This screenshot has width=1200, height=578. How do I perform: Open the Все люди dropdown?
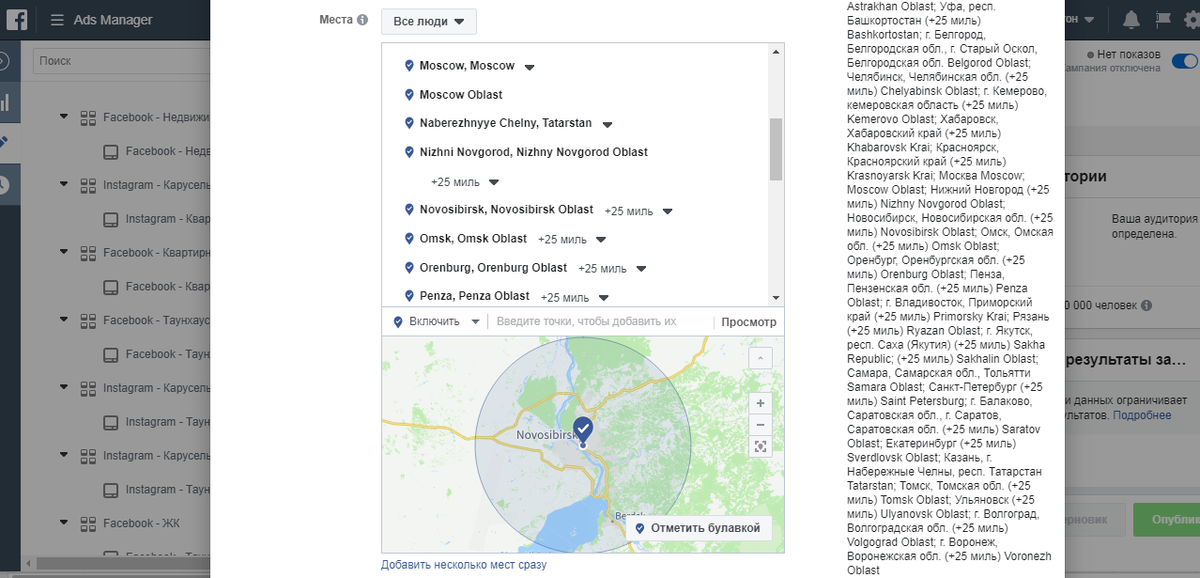pyautogui.click(x=429, y=21)
